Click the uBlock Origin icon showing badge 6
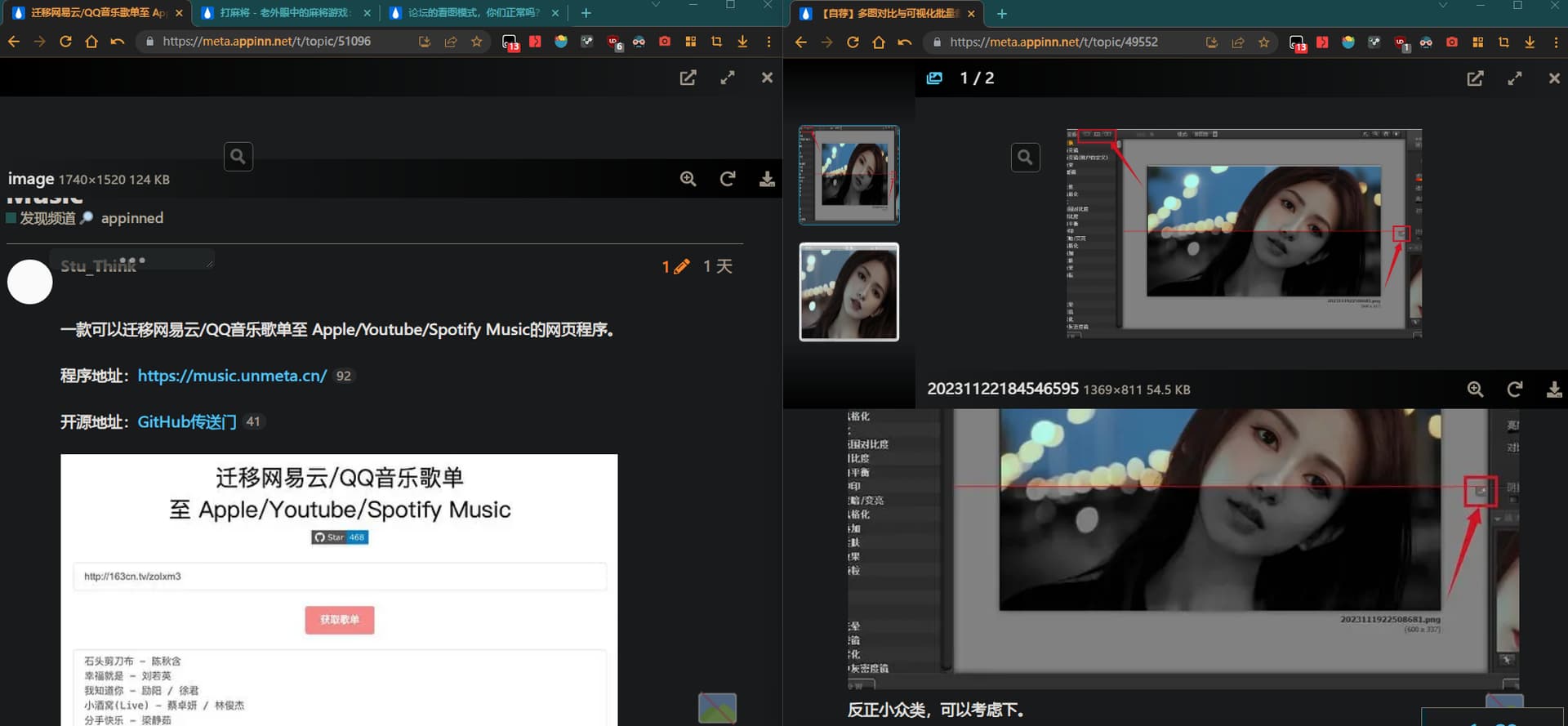Viewport: 1568px width, 726px height. 613,42
